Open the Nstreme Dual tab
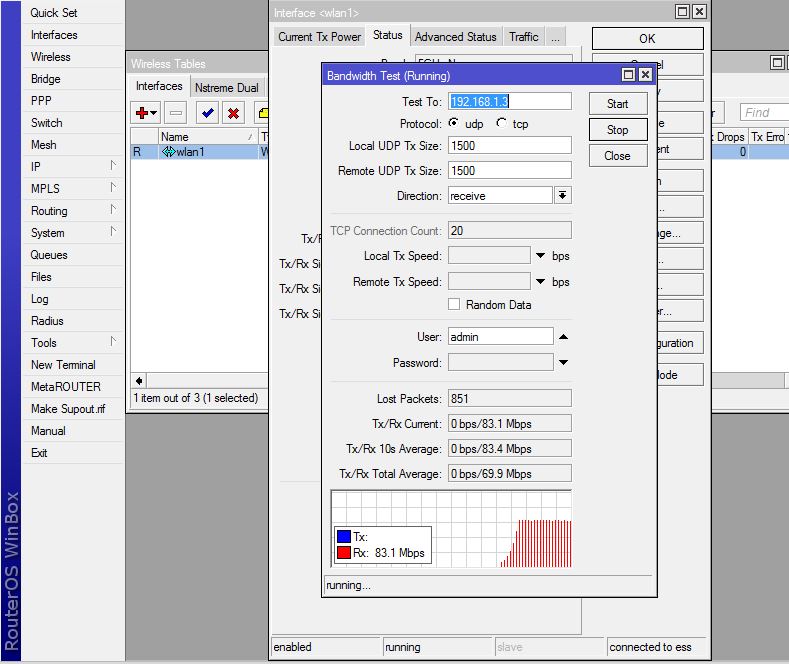Screen dimensions: 789x664 [x=226, y=88]
